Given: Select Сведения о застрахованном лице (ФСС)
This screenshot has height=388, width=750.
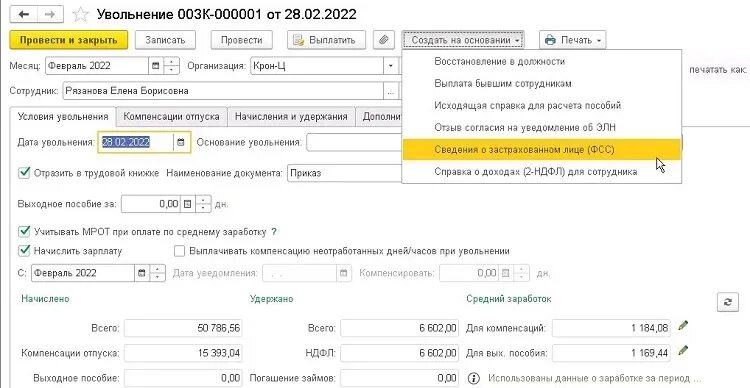Looking at the screenshot, I should 541,150.
